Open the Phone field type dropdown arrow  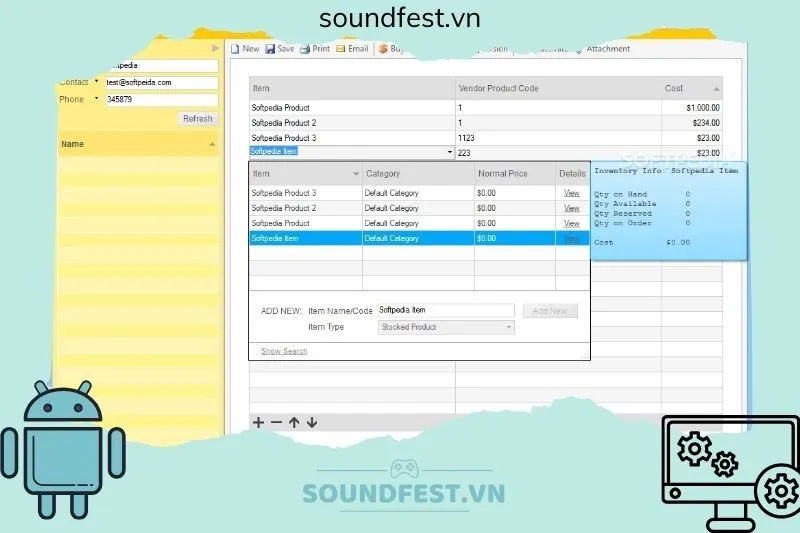[97, 99]
